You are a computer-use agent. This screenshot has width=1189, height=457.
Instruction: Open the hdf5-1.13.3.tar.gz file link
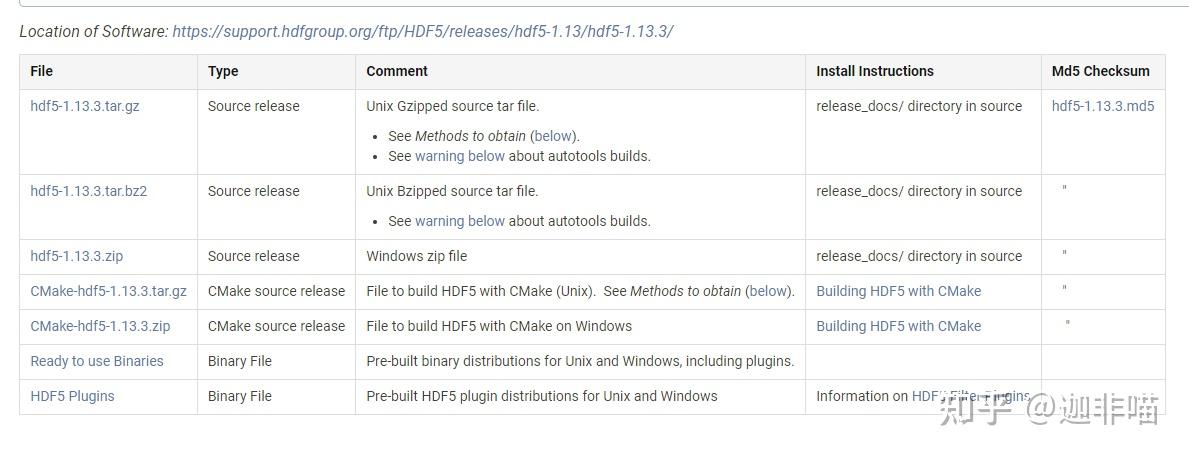point(85,106)
